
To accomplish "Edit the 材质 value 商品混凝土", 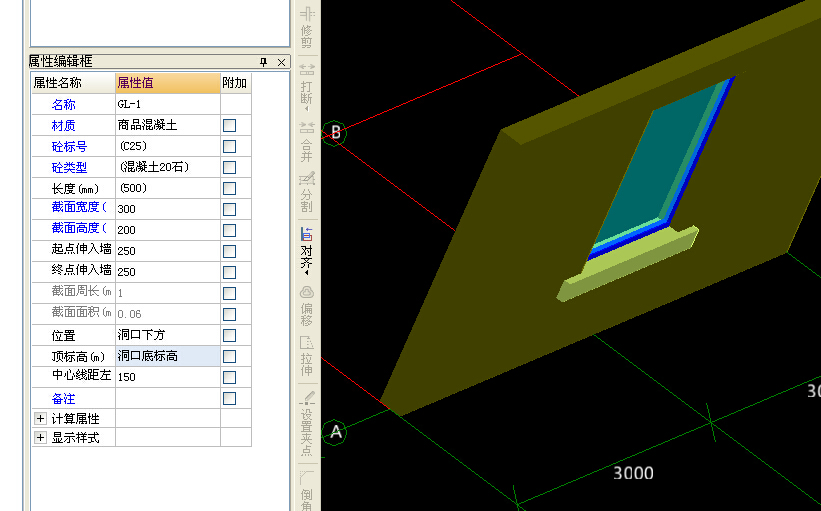I will 168,125.
